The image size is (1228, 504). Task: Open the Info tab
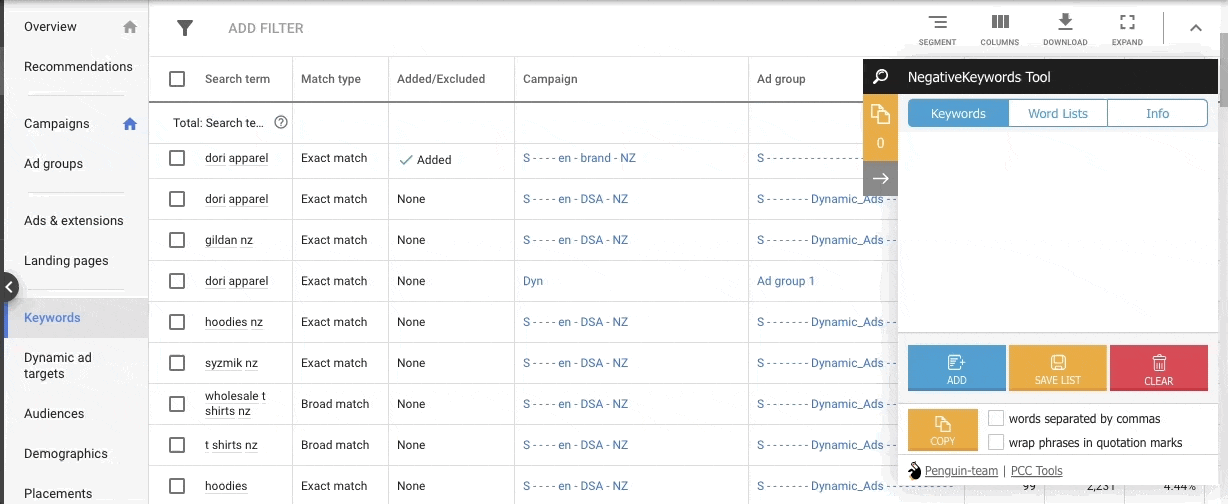[1157, 113]
